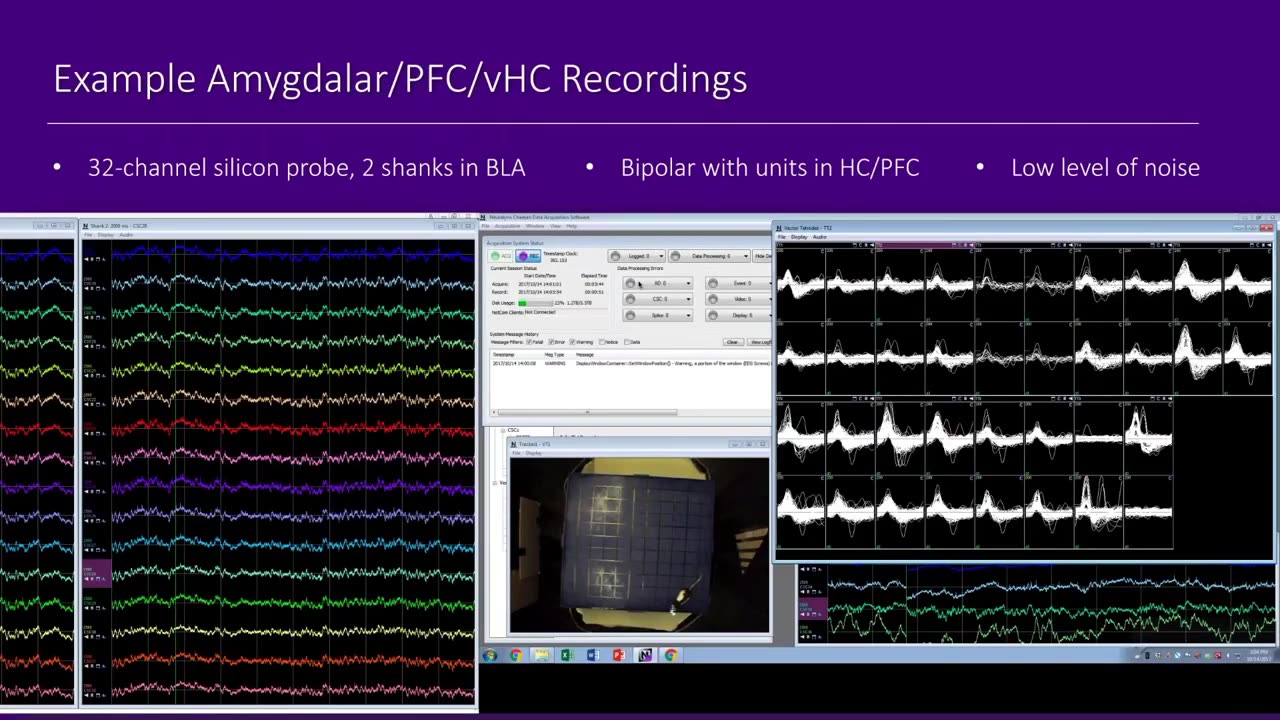Open File menu in Vector Tetrodes window
1280x720 pixels.
[782, 237]
